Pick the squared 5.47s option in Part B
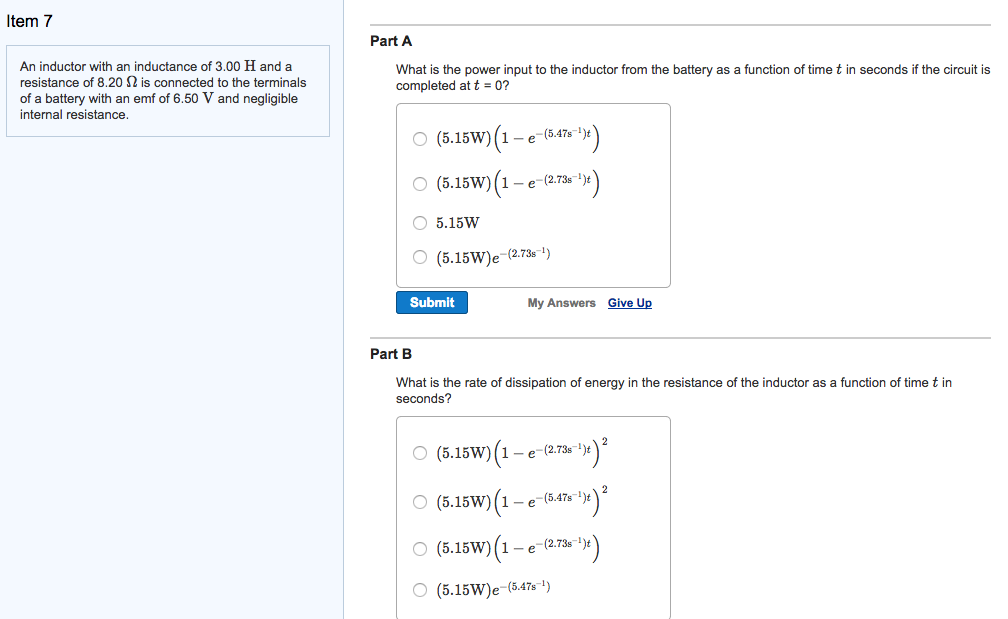Image resolution: width=1008 pixels, height=619 pixels. point(420,501)
